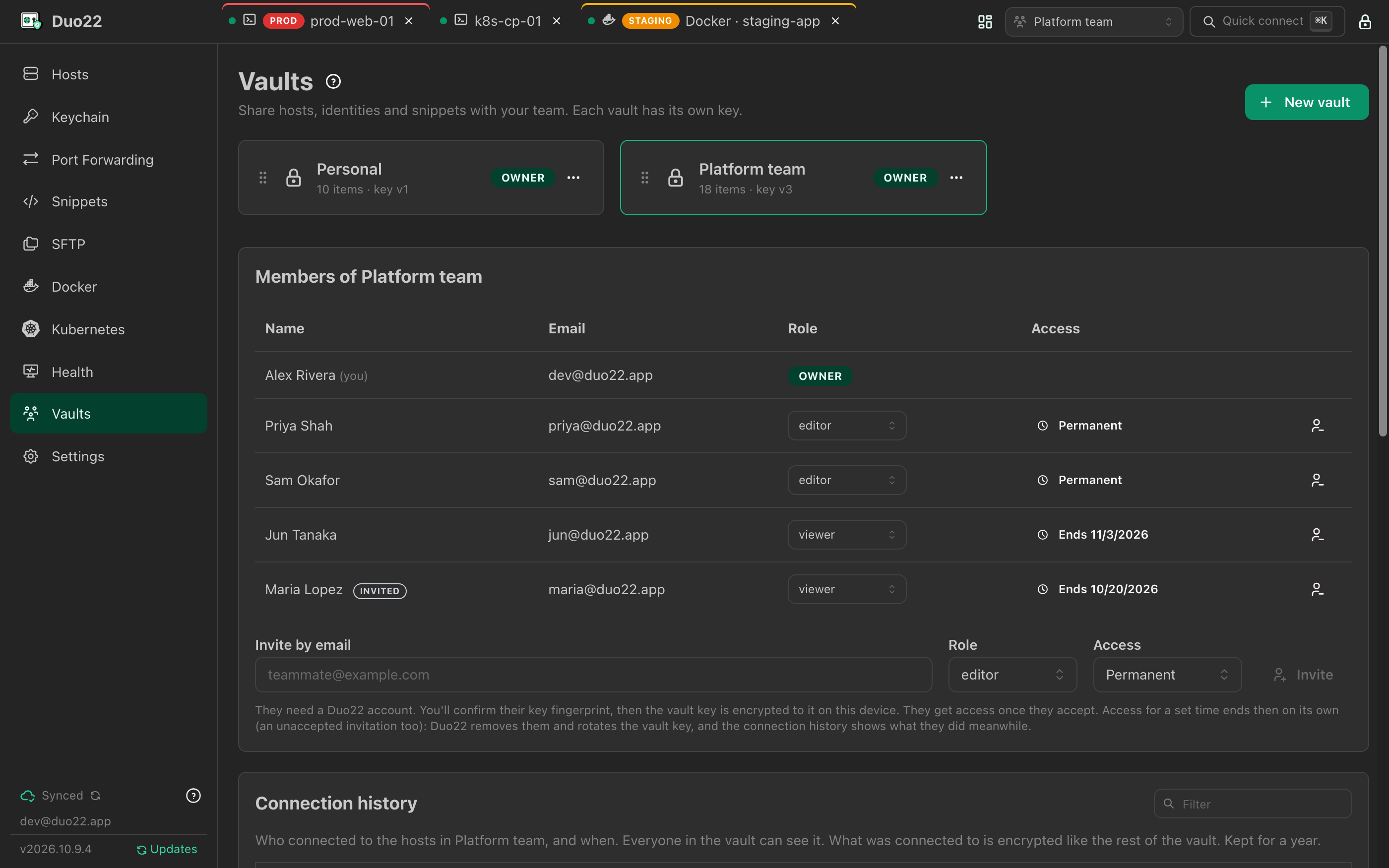
Task: Click the lock icon in top bar
Action: pyautogui.click(x=1364, y=22)
